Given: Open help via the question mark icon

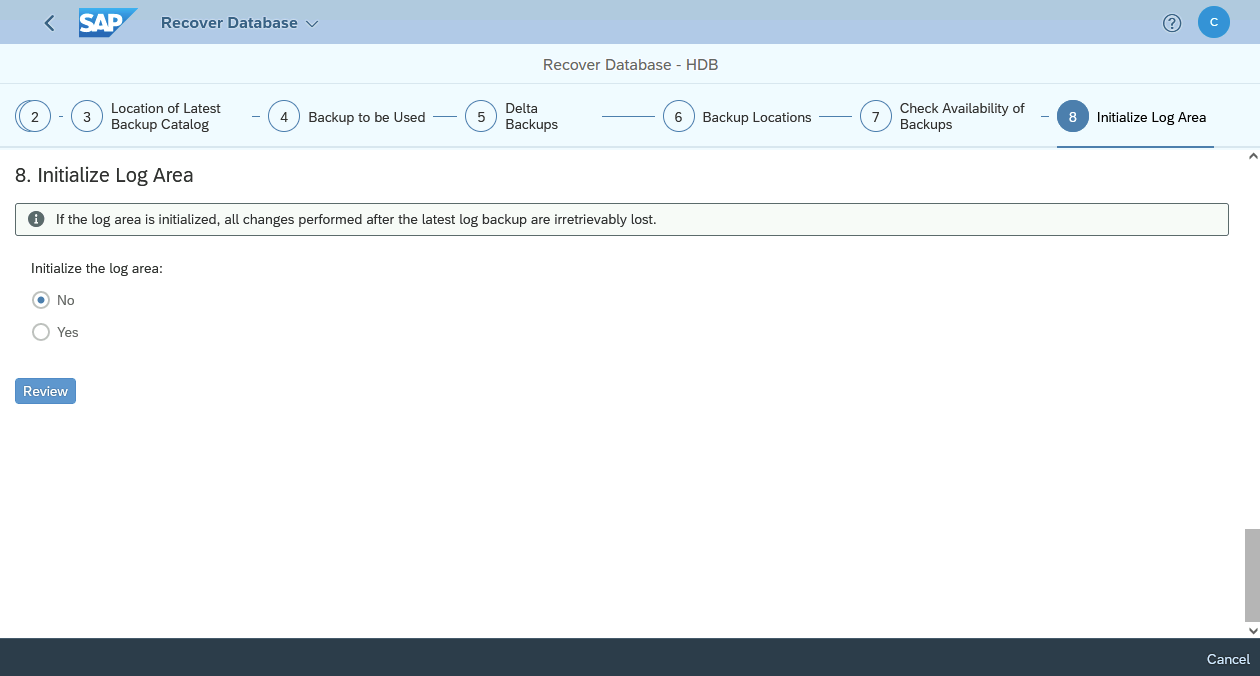Looking at the screenshot, I should coord(1172,21).
